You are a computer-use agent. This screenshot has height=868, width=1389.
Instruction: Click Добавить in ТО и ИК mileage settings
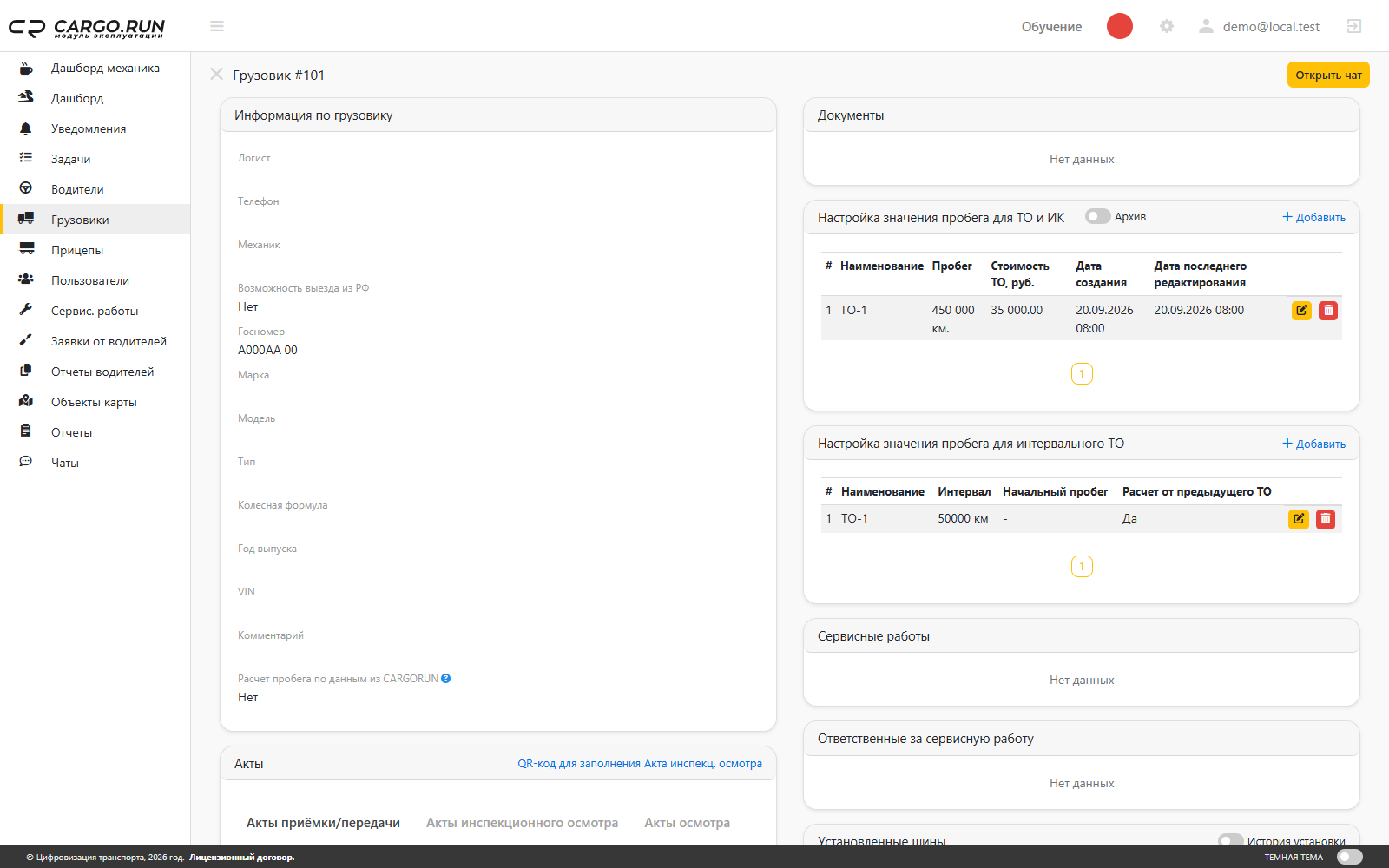click(x=1314, y=217)
